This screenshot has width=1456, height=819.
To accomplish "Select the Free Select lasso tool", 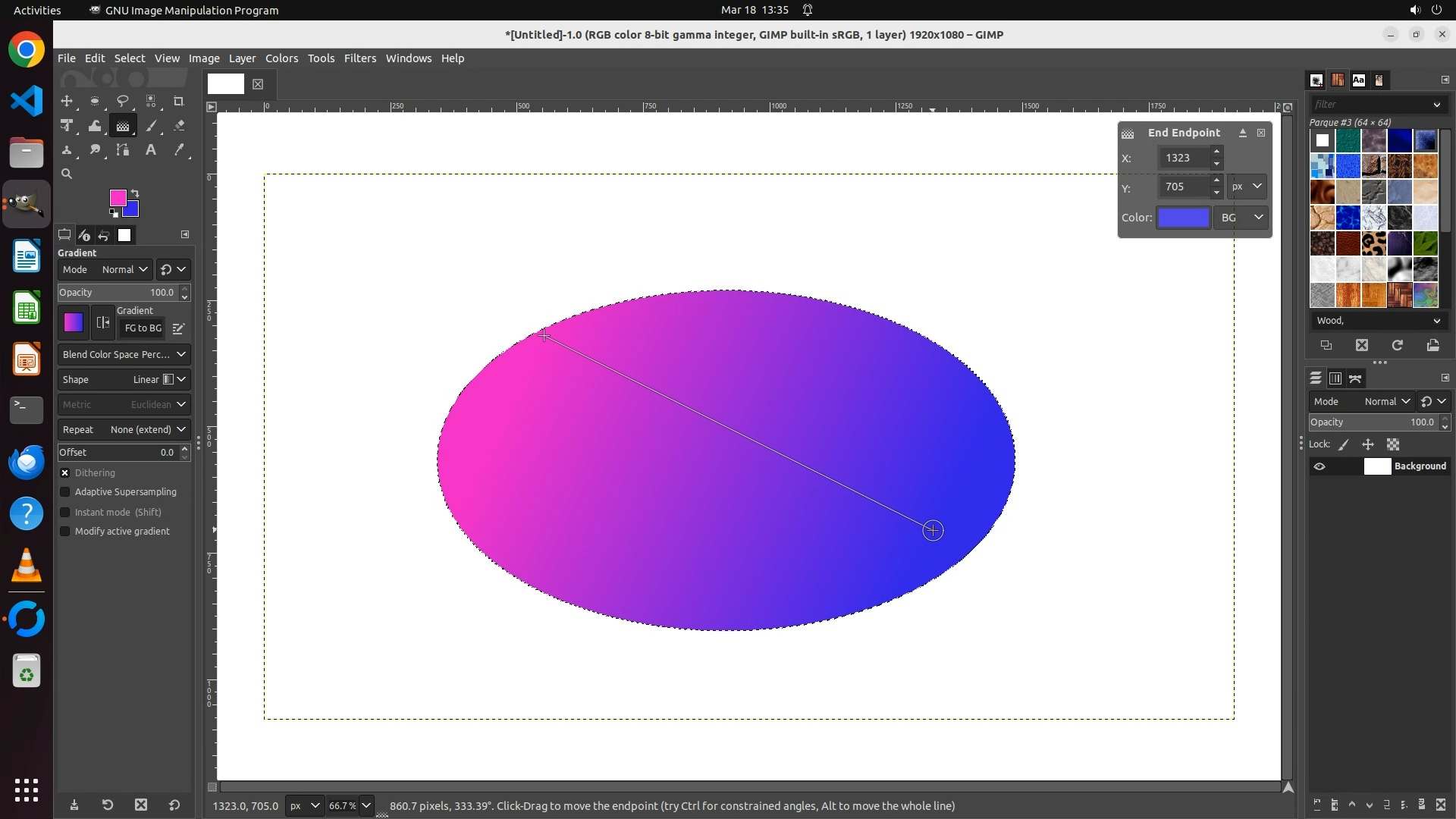I will click(x=122, y=101).
